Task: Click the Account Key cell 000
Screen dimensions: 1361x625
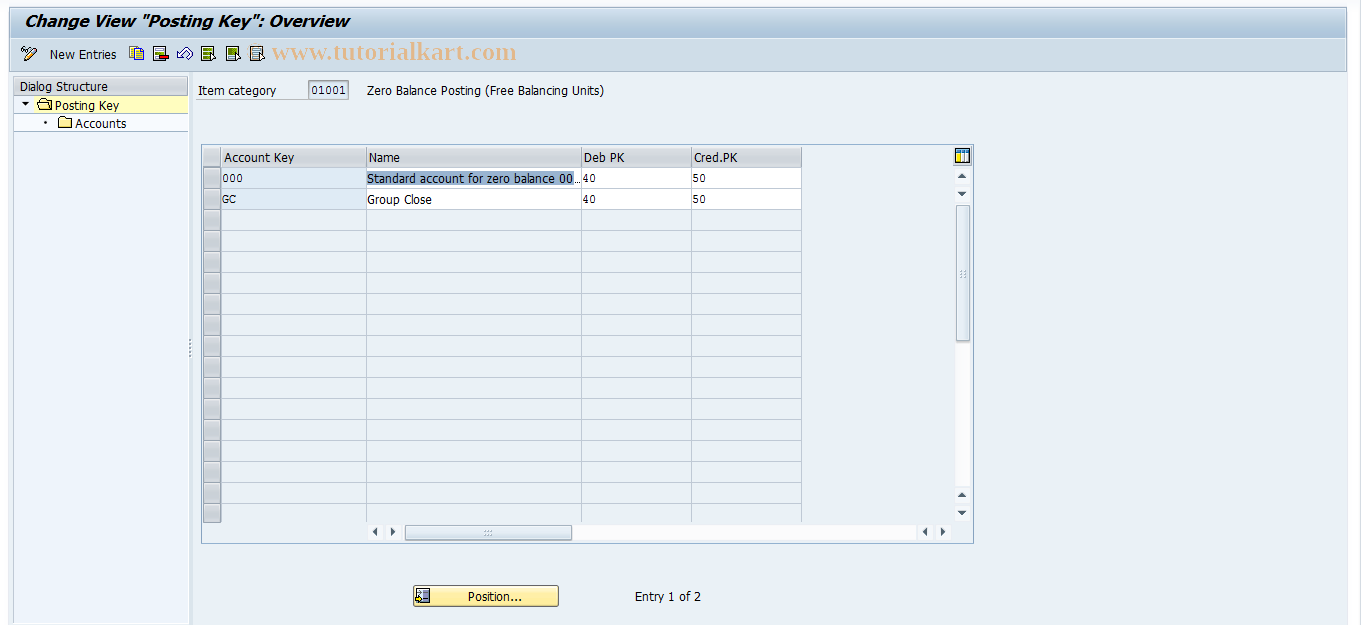Action: 293,178
